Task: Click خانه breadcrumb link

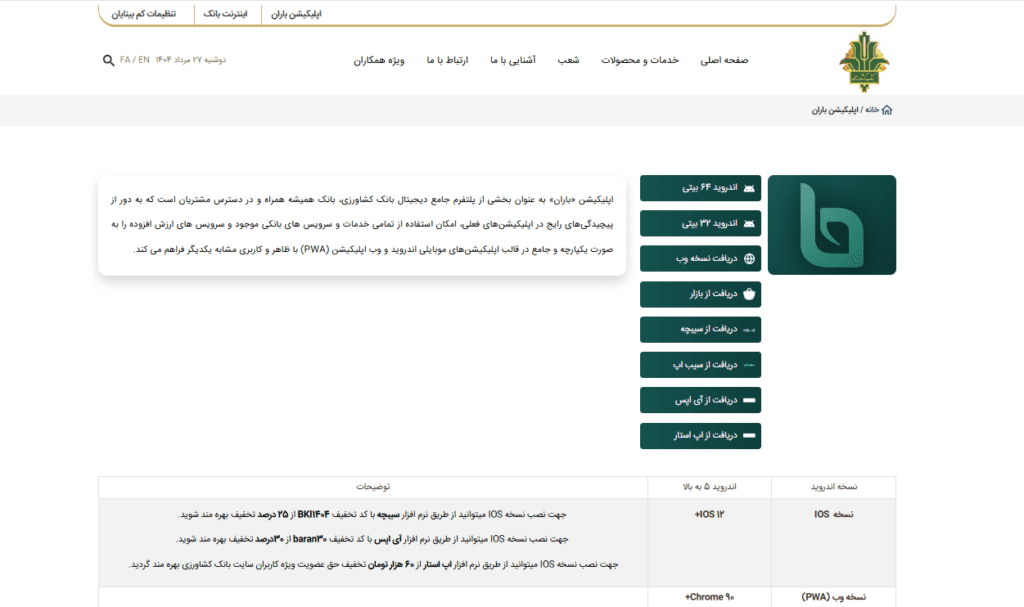Action: tap(872, 110)
